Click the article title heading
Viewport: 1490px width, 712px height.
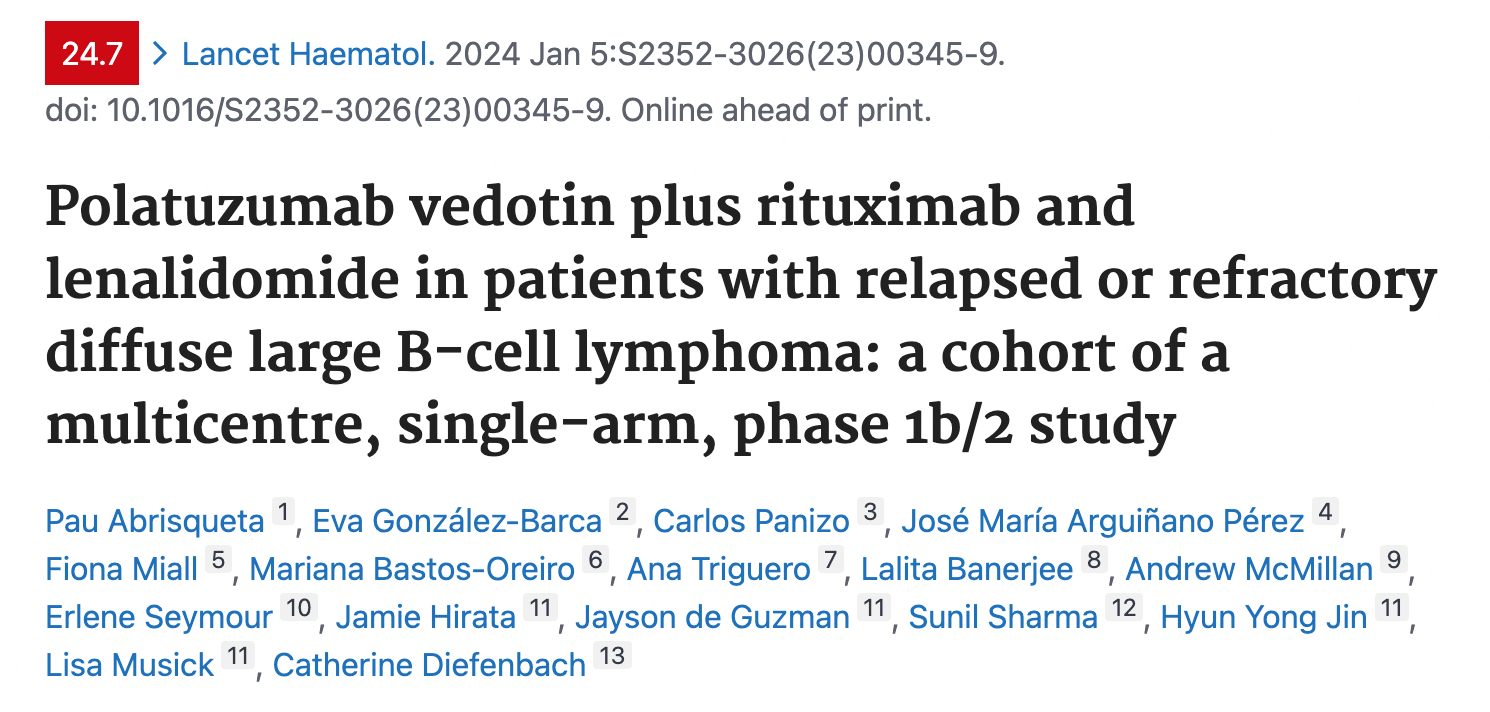click(741, 315)
